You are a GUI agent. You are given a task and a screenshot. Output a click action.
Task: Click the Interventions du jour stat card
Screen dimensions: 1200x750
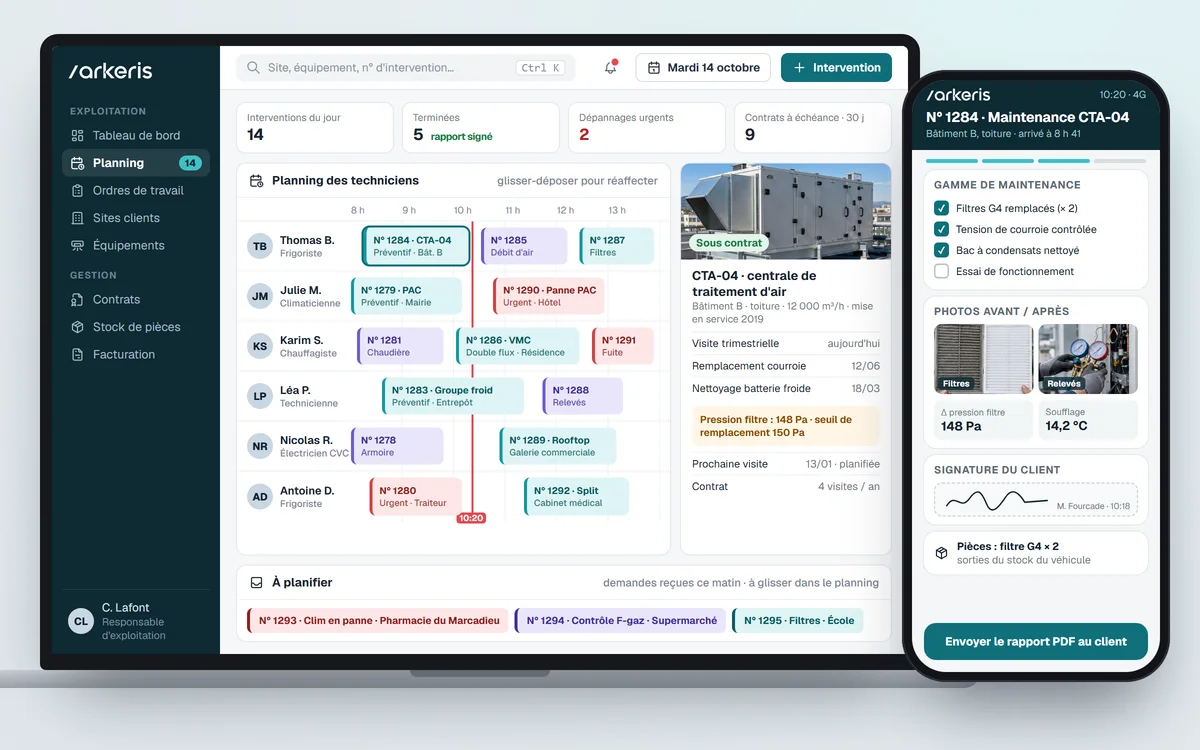(x=315, y=128)
